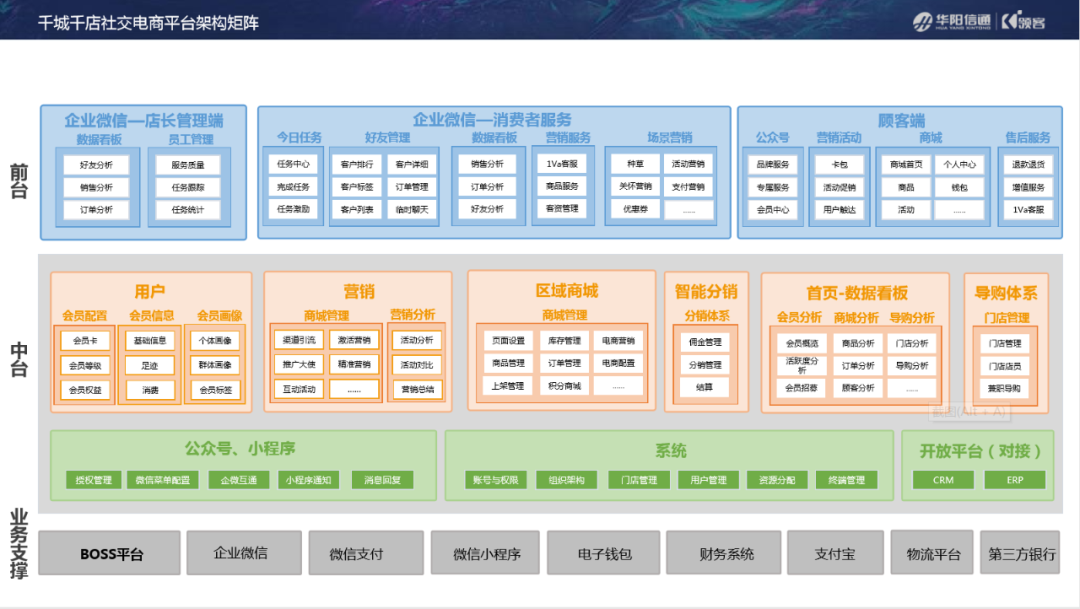Select the 卡包 box under 营销活动
This screenshot has width=1080, height=609.
click(x=840, y=165)
